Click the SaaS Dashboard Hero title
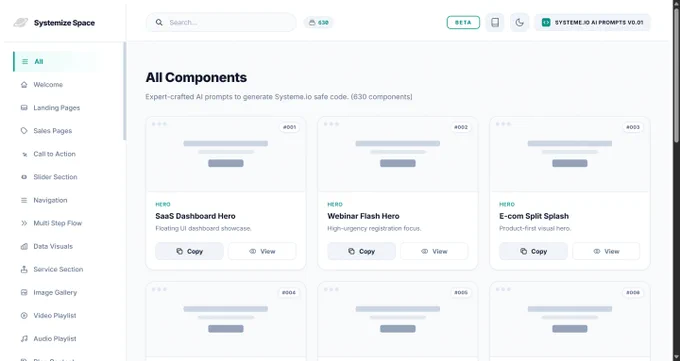 195,216
